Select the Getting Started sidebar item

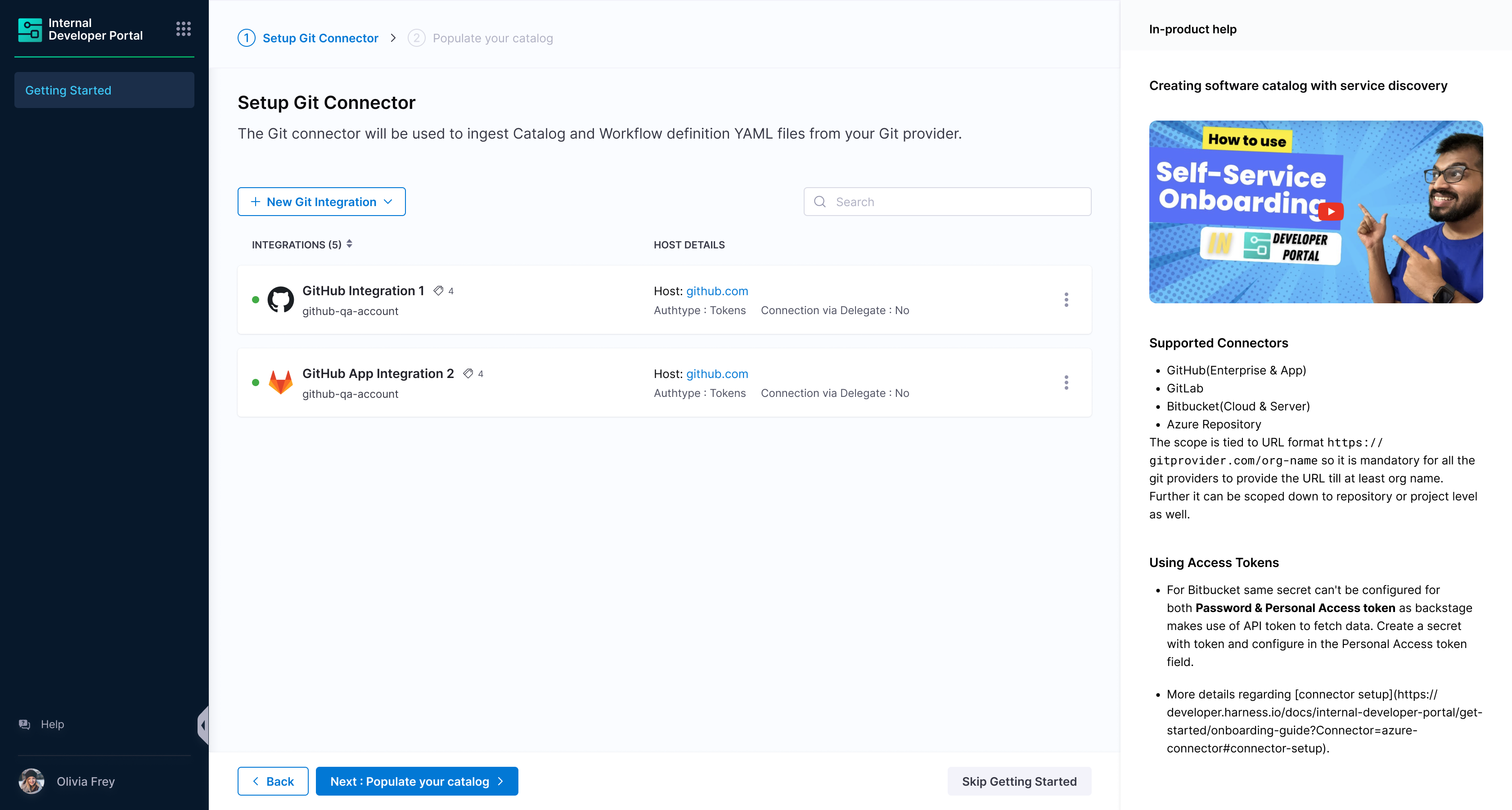pos(104,90)
